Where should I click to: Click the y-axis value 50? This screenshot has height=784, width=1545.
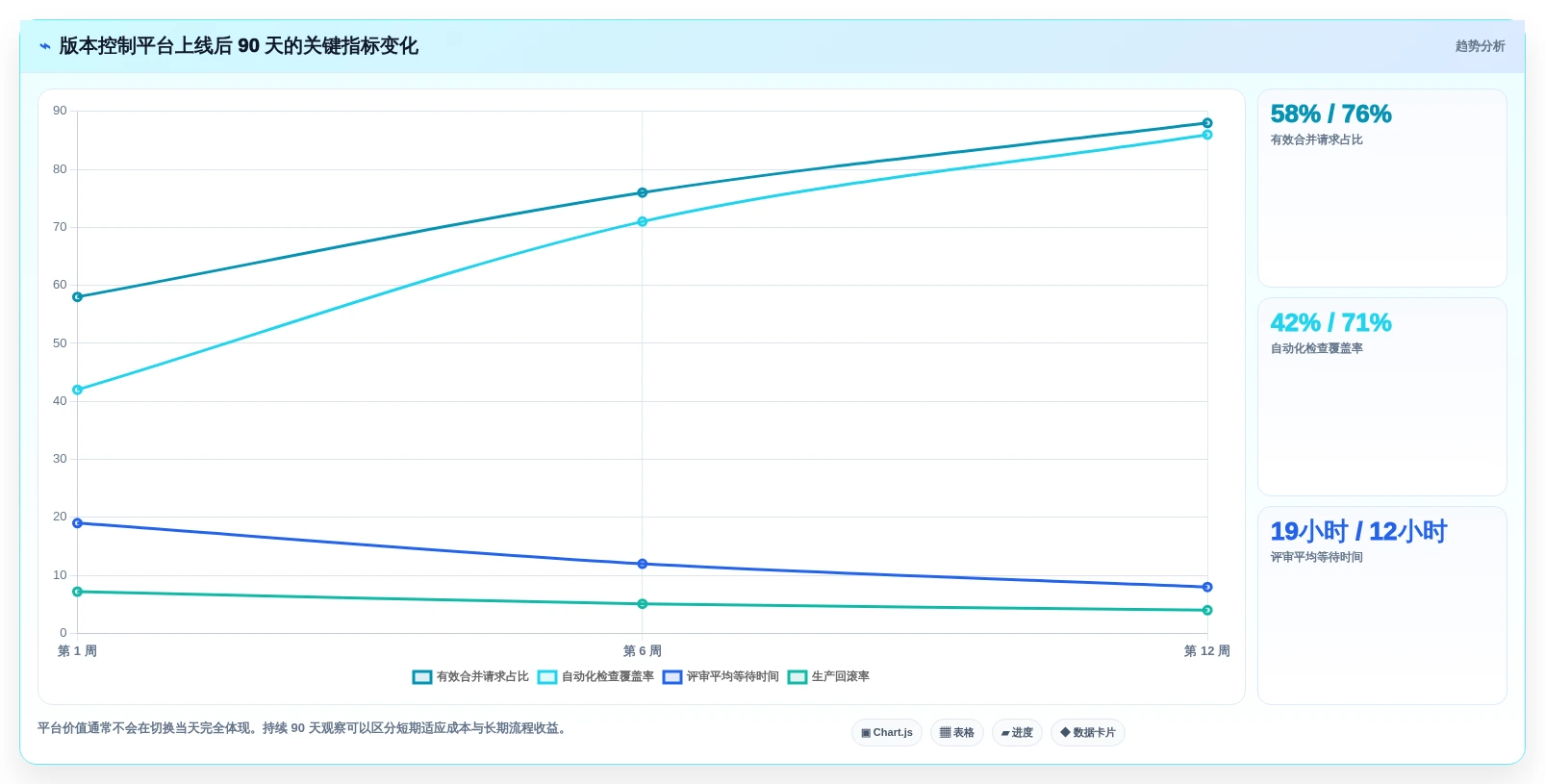(61, 343)
